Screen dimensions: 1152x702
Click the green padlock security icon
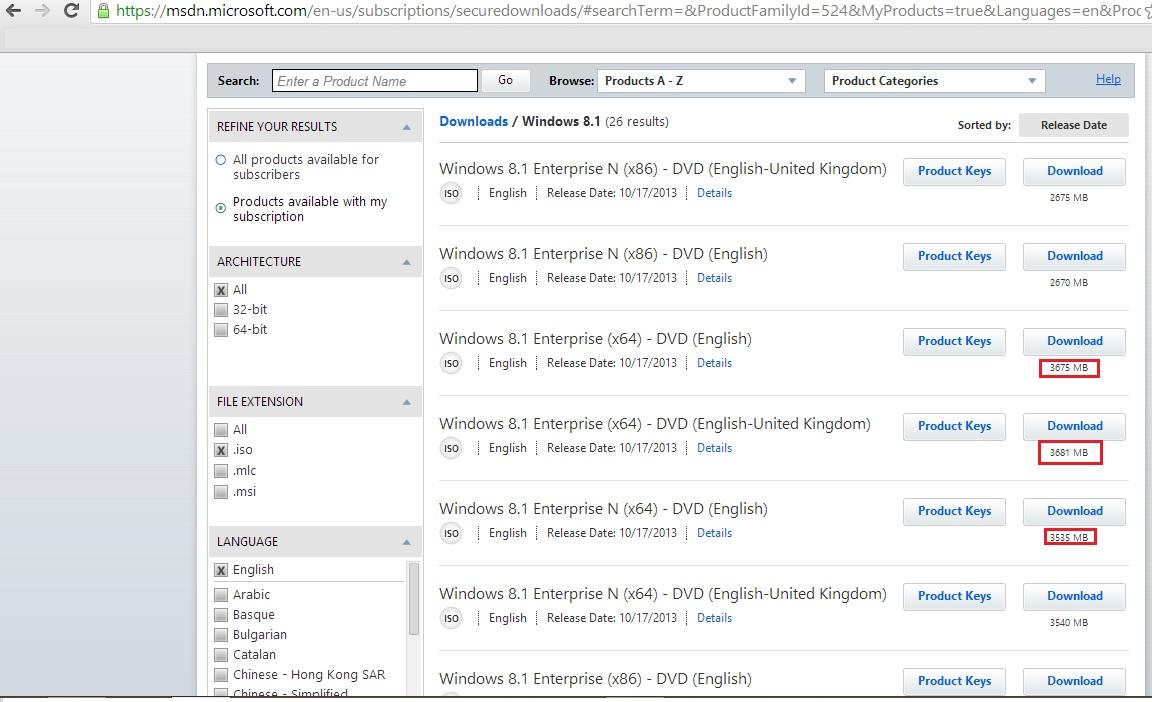[x=104, y=10]
